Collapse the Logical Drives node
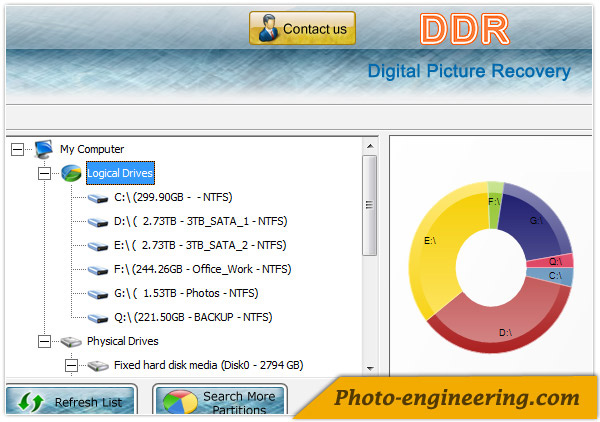Viewport: 600px width, 422px height. pyautogui.click(x=44, y=173)
